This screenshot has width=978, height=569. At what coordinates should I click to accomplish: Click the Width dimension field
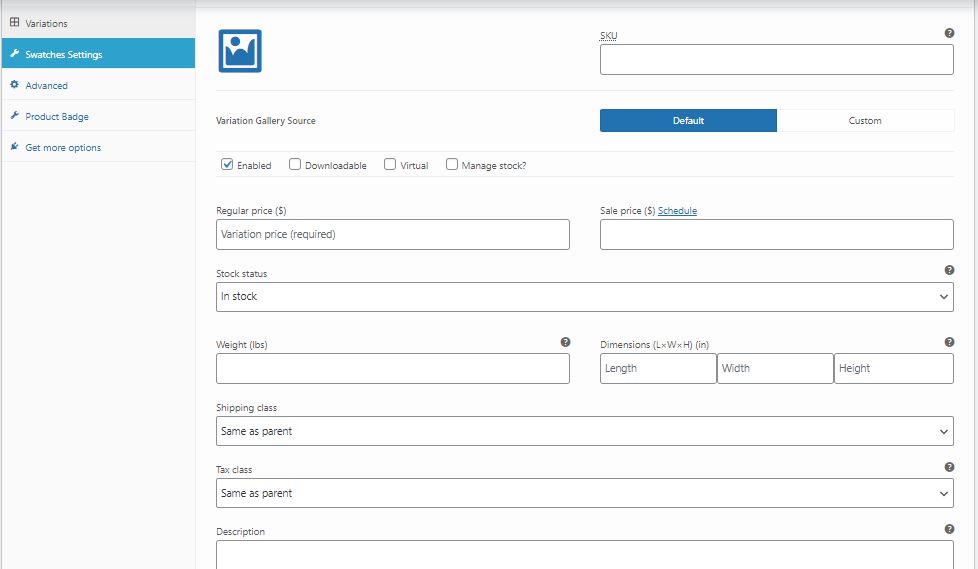pos(775,369)
